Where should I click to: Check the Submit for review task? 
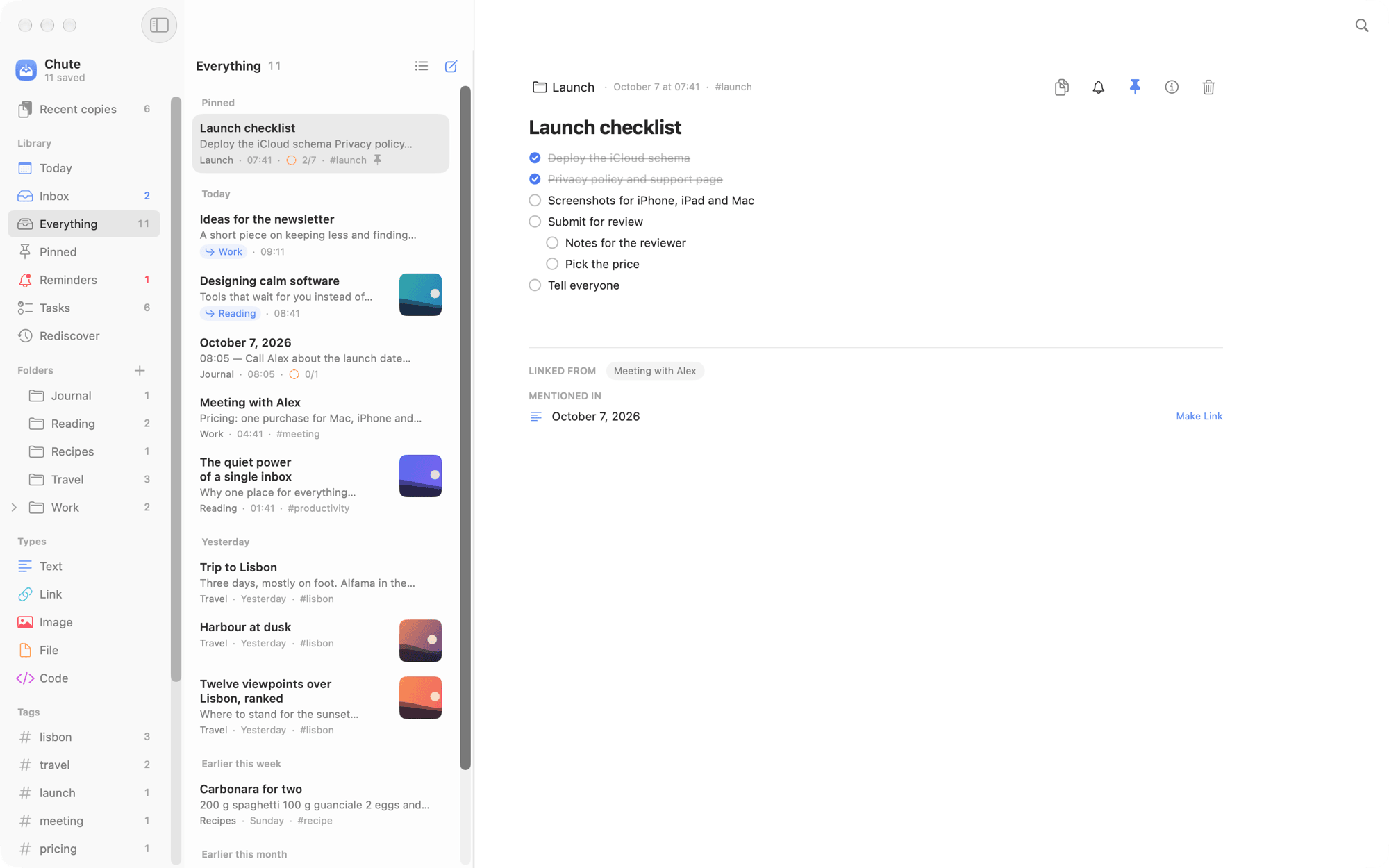(x=535, y=222)
